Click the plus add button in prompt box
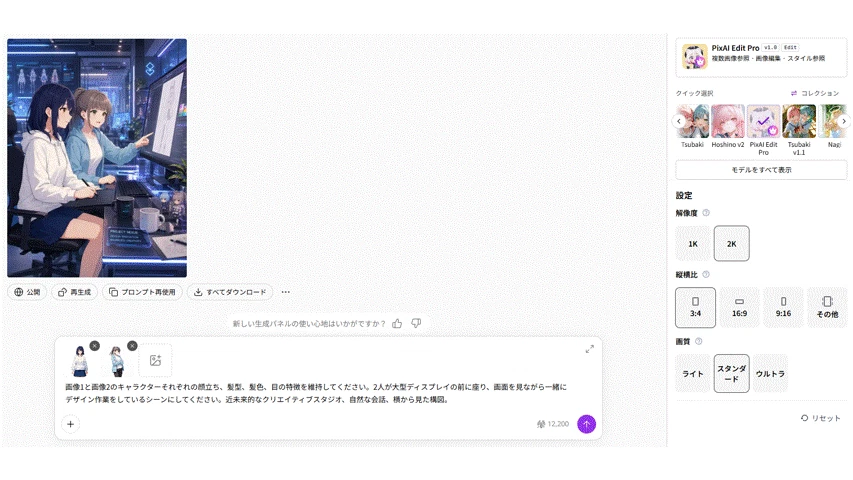The height and width of the screenshot is (480, 853). tap(71, 424)
